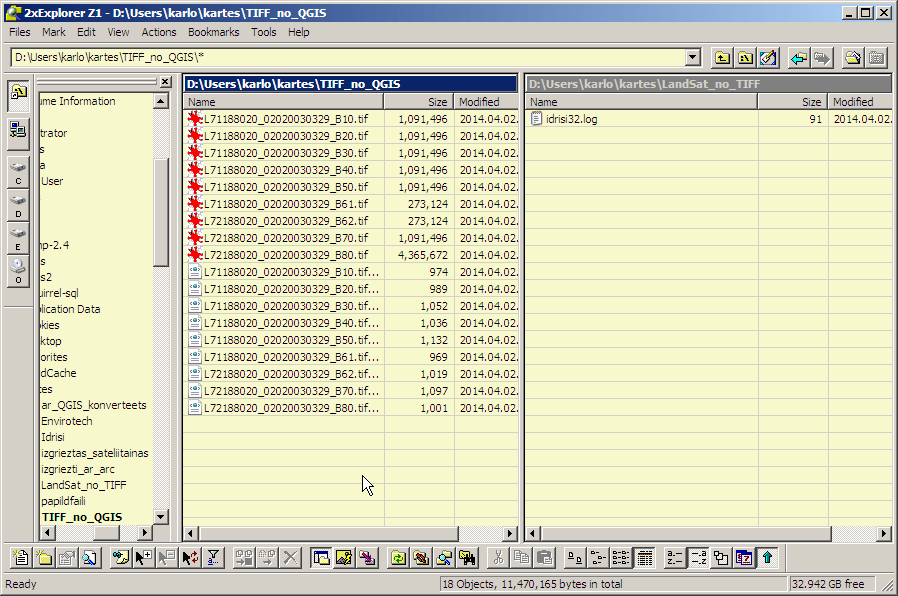
Task: Click the purple arrow folder icon
Action: click(367, 558)
